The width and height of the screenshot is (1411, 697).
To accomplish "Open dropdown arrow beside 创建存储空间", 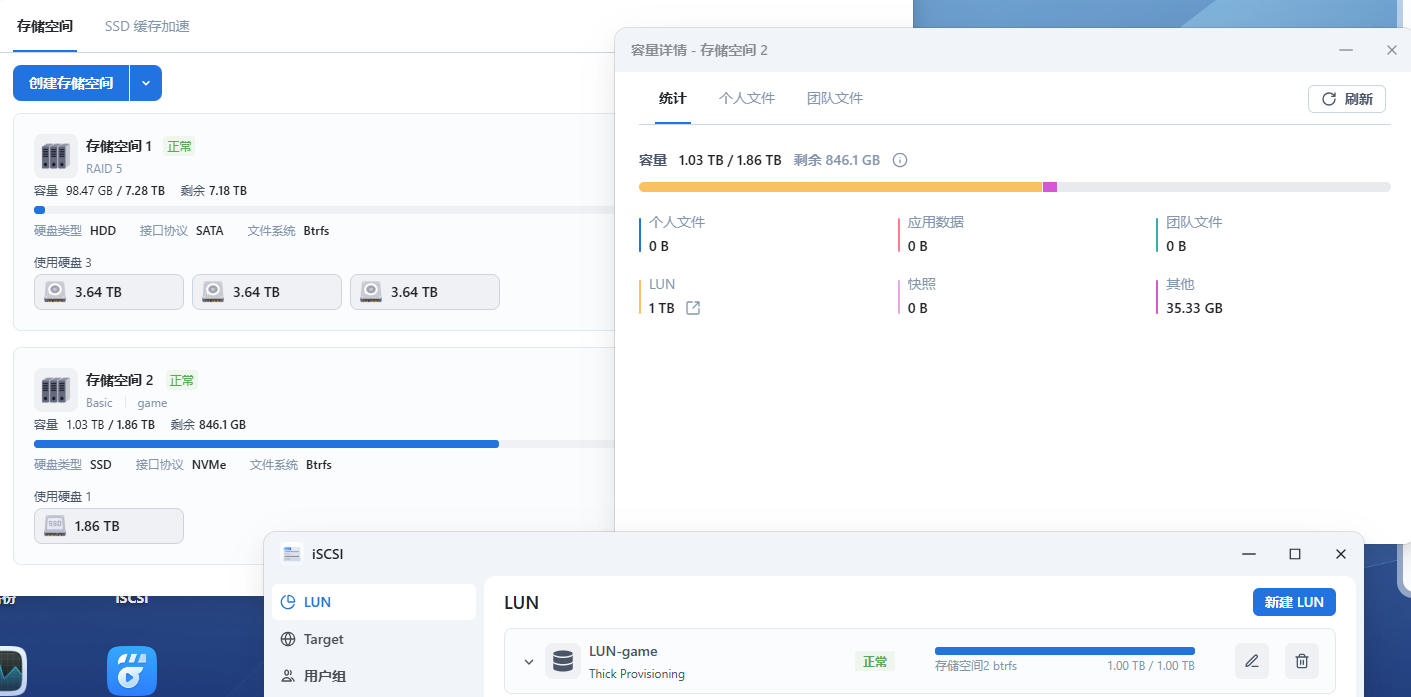I will click(146, 83).
